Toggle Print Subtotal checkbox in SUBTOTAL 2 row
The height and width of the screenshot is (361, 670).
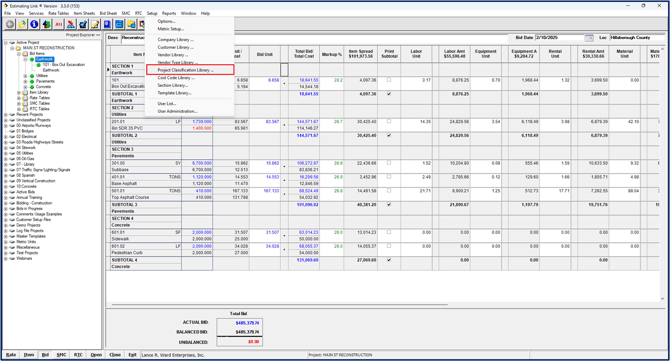pos(389,135)
